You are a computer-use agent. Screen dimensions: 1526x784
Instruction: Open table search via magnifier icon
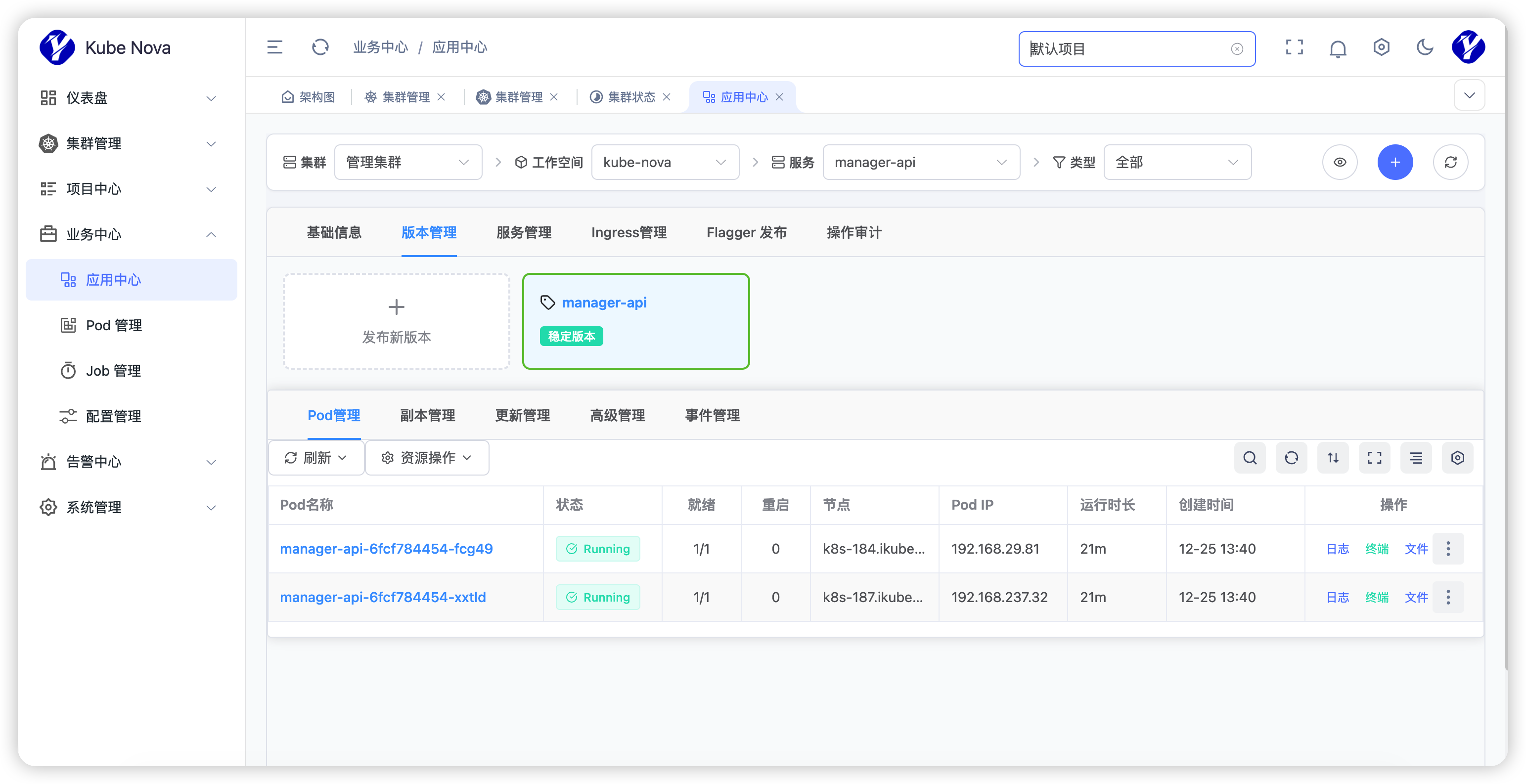pos(1250,458)
